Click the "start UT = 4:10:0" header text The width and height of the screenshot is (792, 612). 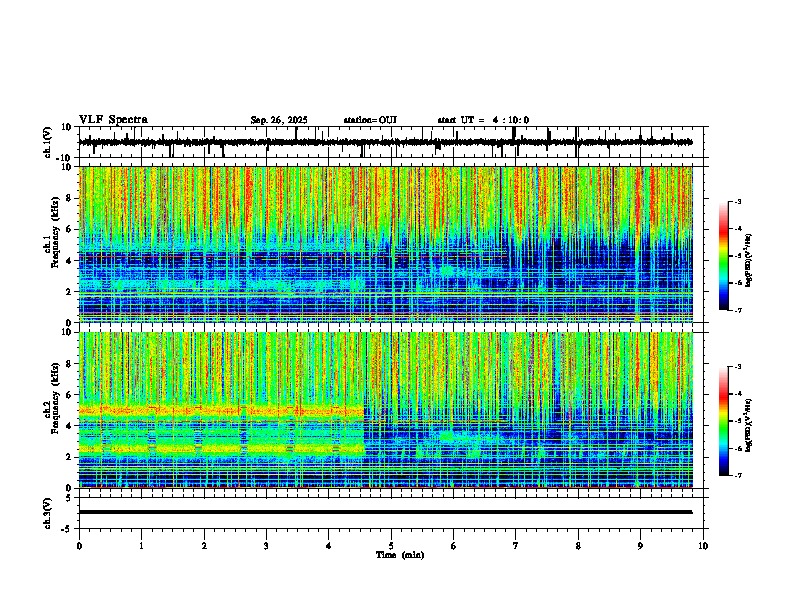[x=483, y=120]
